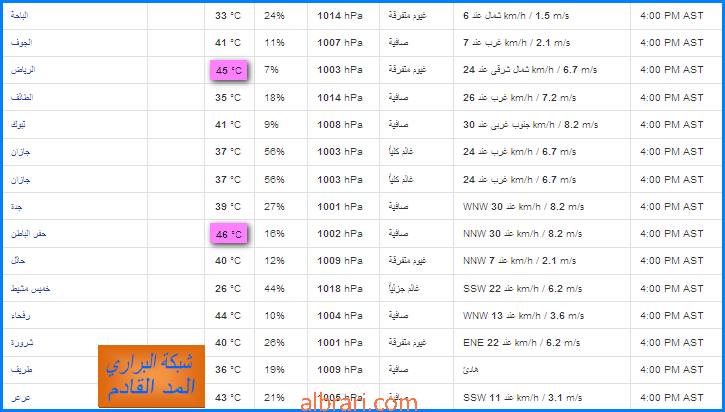The image size is (725, 412).
Task: Click the 26 °C temperature in خميس مشيط row
Action: point(228,288)
